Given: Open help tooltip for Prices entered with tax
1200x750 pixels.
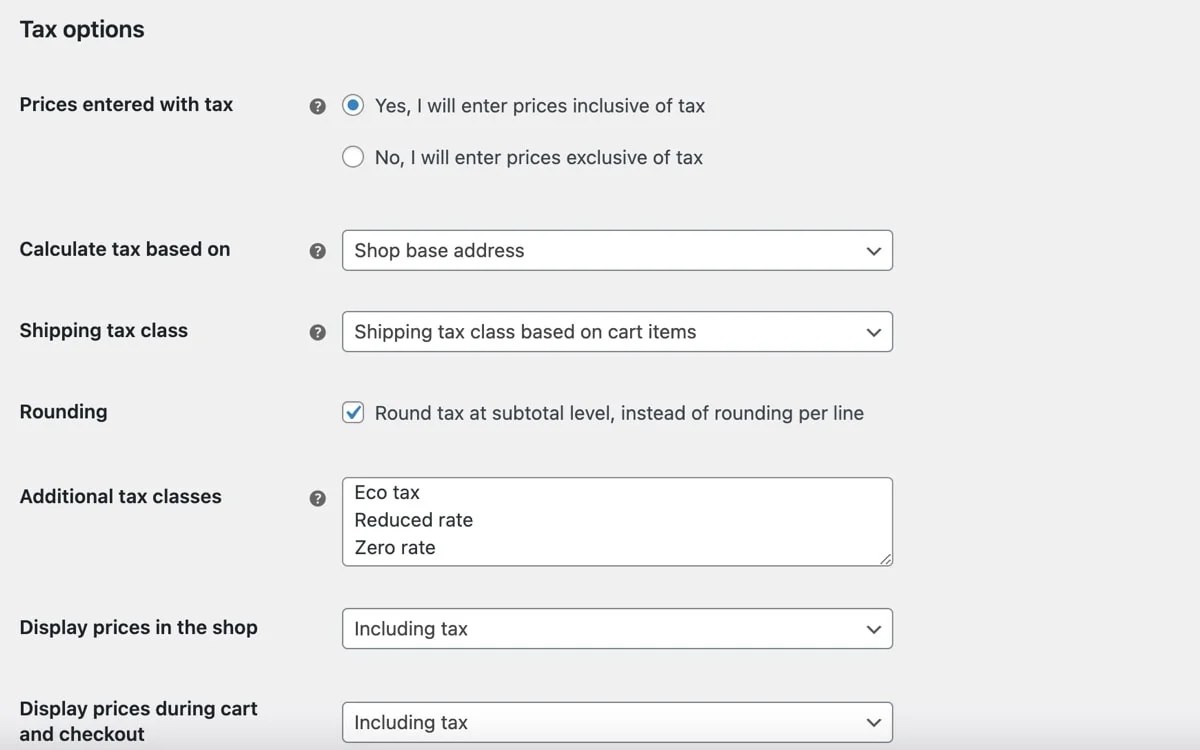Looking at the screenshot, I should coord(317,104).
